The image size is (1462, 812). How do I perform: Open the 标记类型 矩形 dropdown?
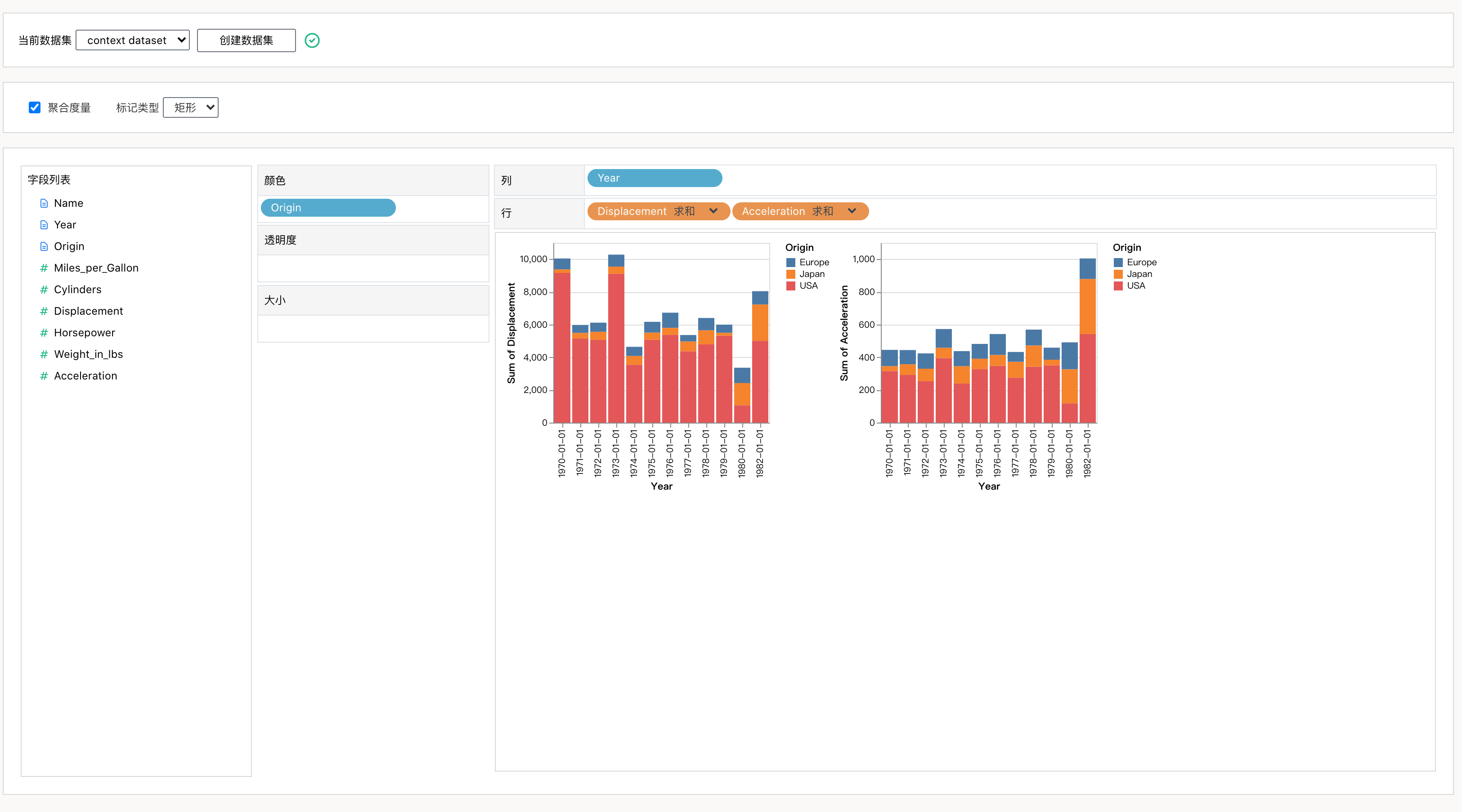pos(191,108)
